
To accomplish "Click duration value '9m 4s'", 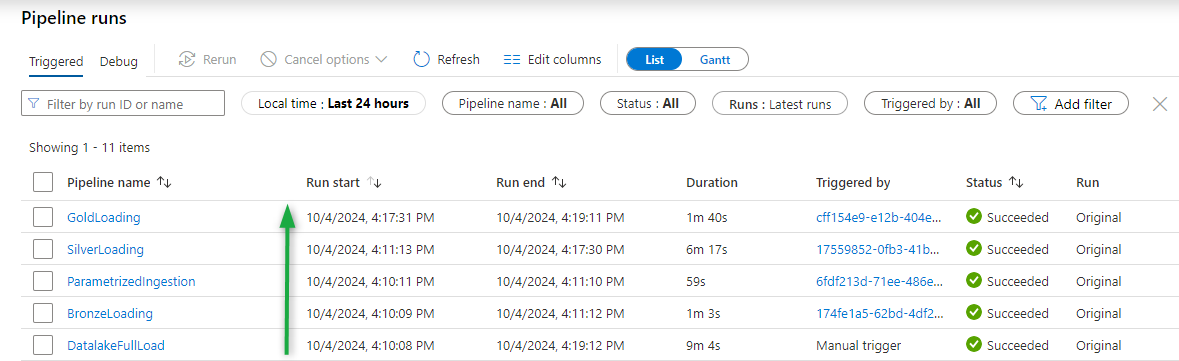I will pyautogui.click(x=703, y=346).
